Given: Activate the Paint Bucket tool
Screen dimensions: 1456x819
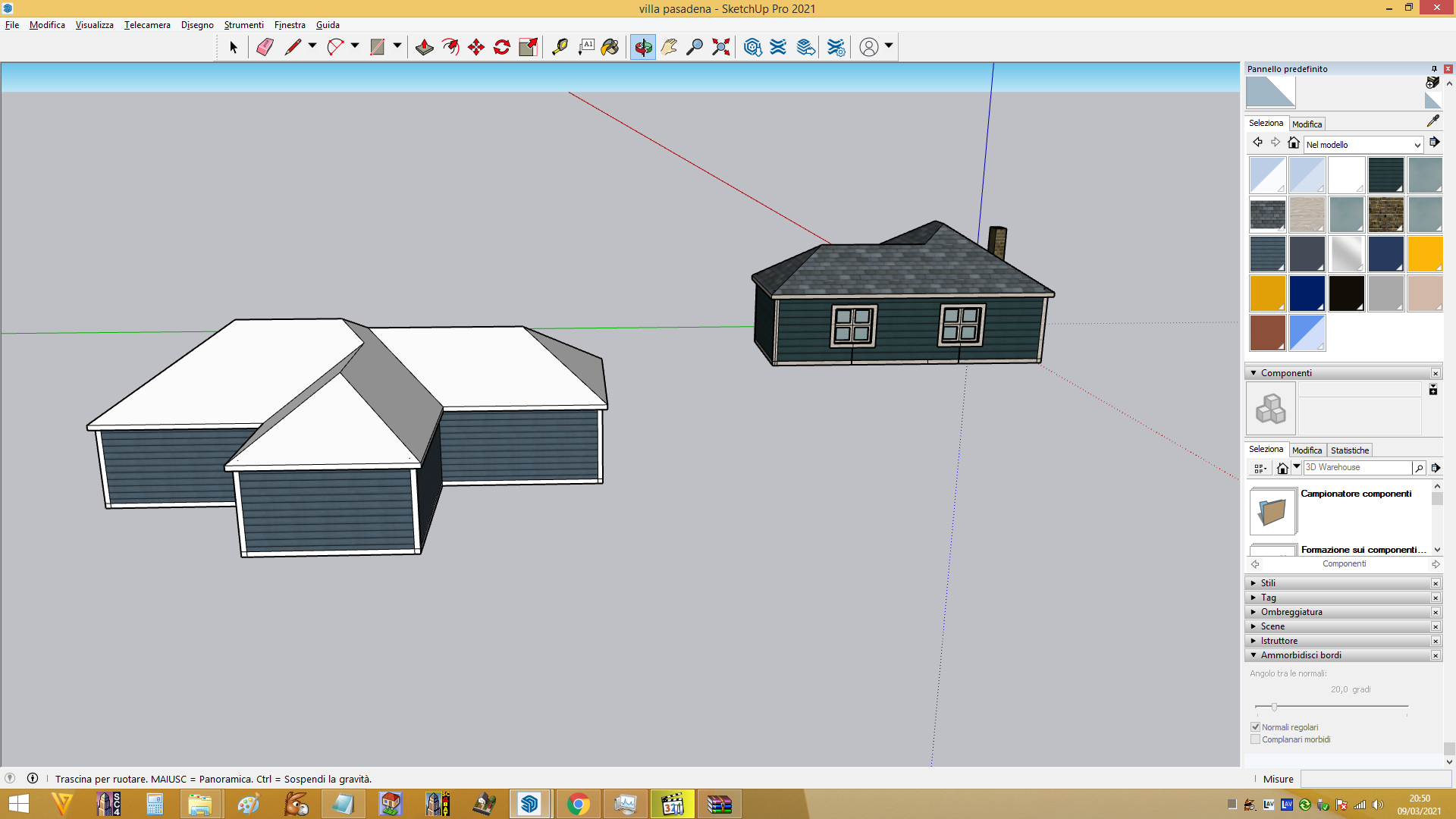Looking at the screenshot, I should pos(610,47).
